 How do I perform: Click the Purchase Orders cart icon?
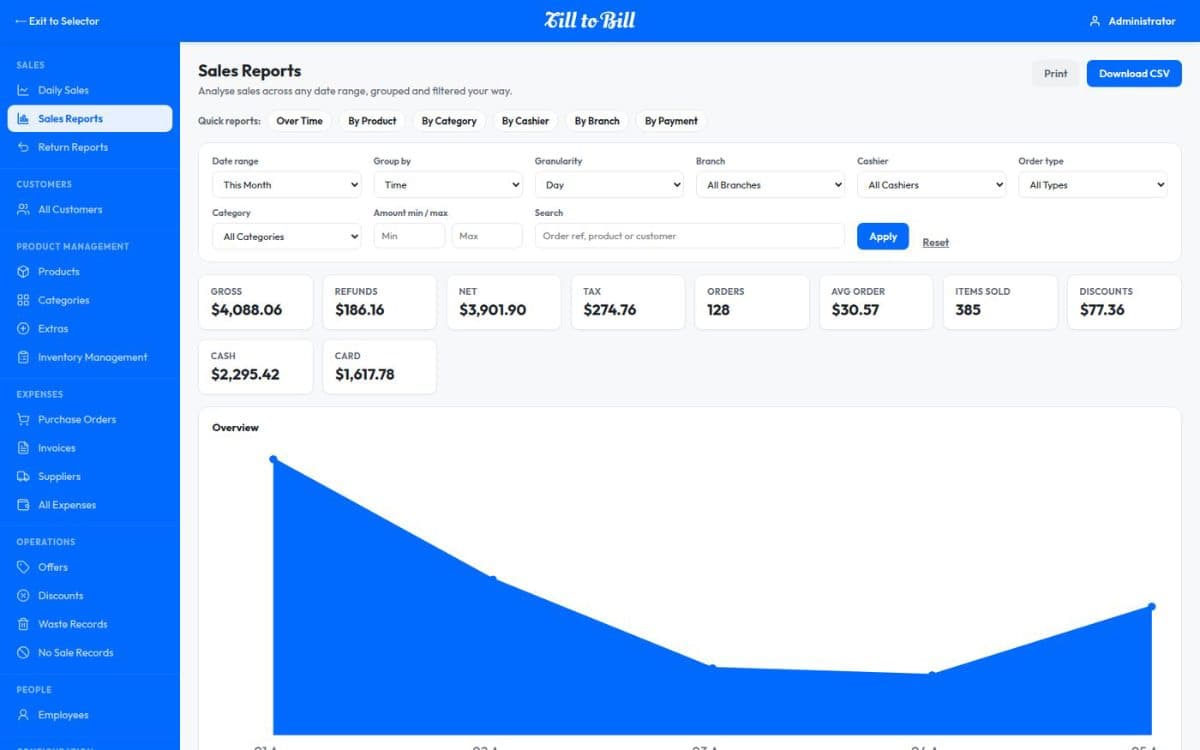pyautogui.click(x=23, y=419)
